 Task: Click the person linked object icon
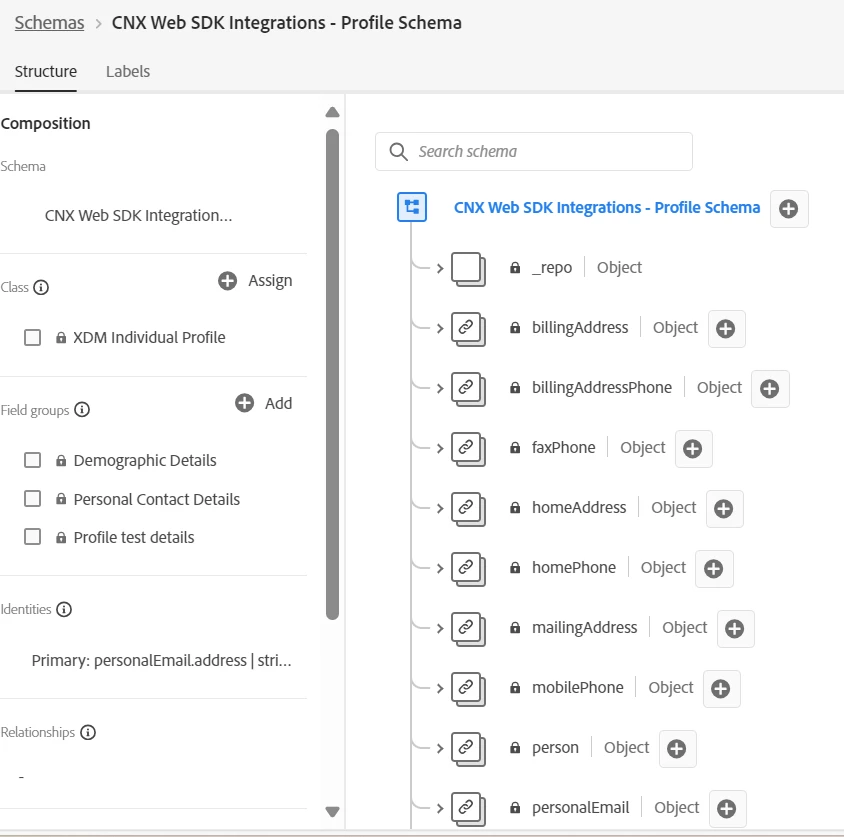point(468,749)
